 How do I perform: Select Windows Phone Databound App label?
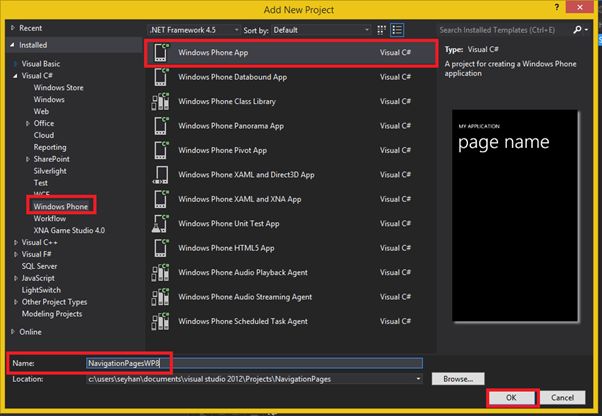(x=232, y=77)
